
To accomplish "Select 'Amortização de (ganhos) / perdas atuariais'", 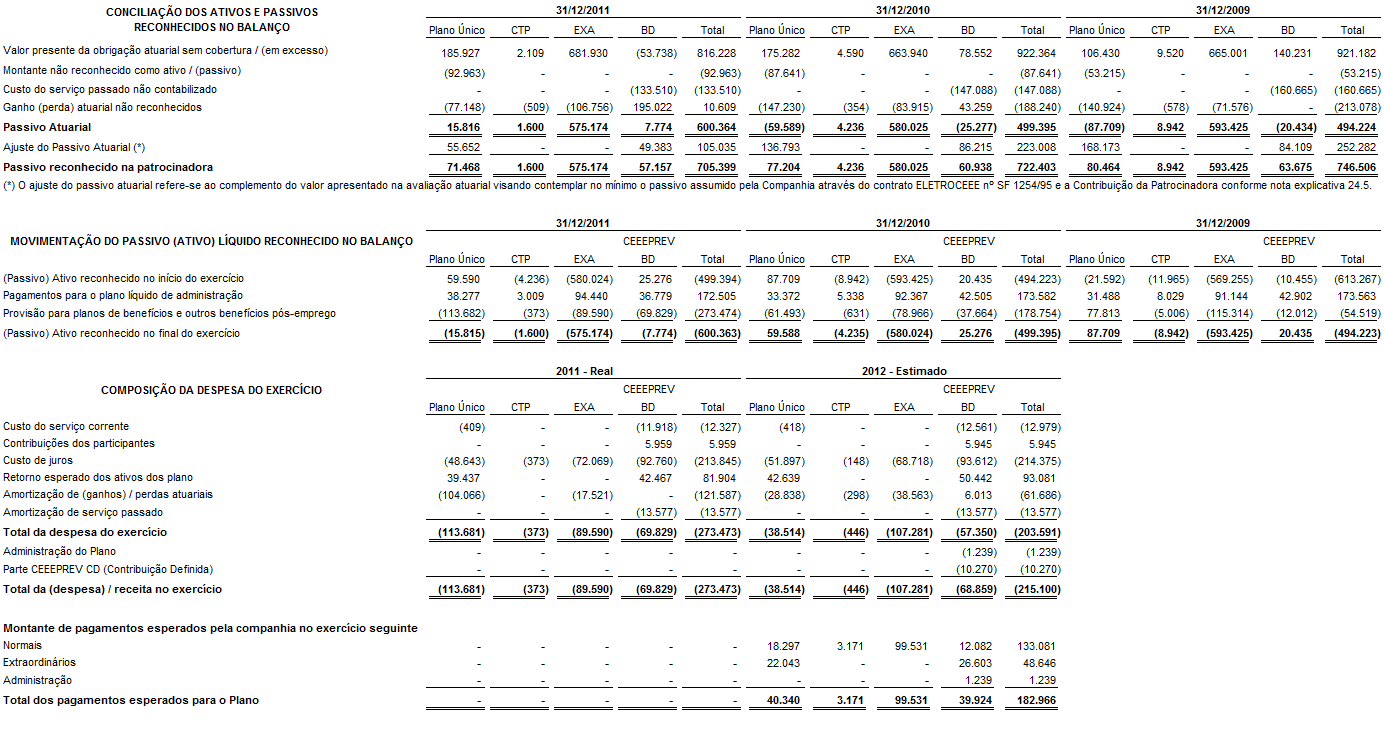I will (108, 494).
